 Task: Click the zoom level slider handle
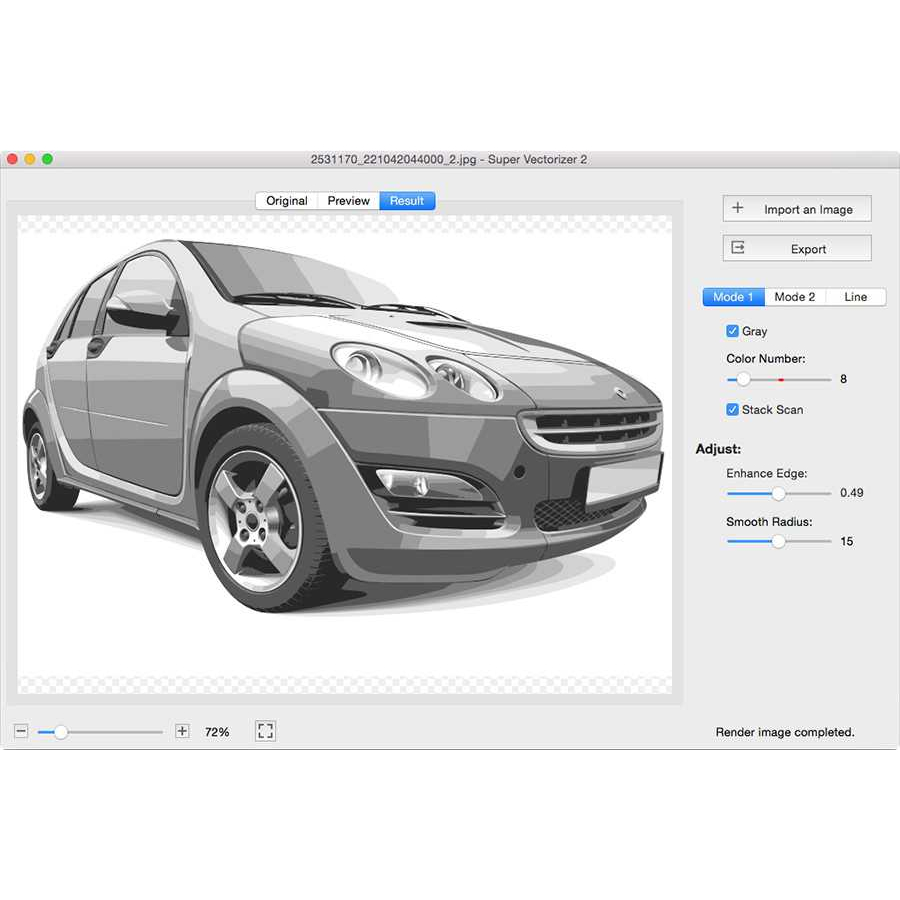[x=61, y=732]
